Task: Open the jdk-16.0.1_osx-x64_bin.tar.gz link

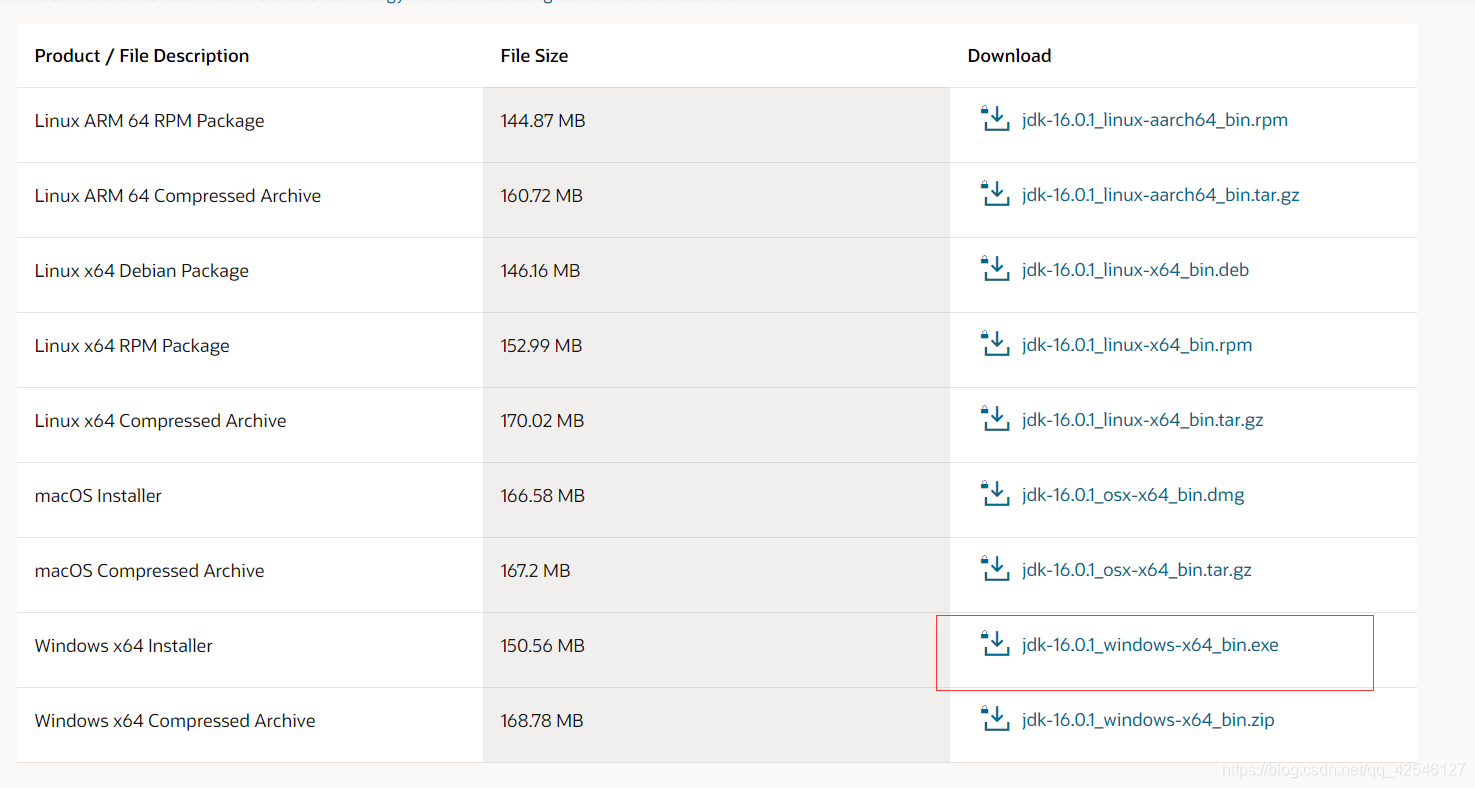Action: [1137, 570]
